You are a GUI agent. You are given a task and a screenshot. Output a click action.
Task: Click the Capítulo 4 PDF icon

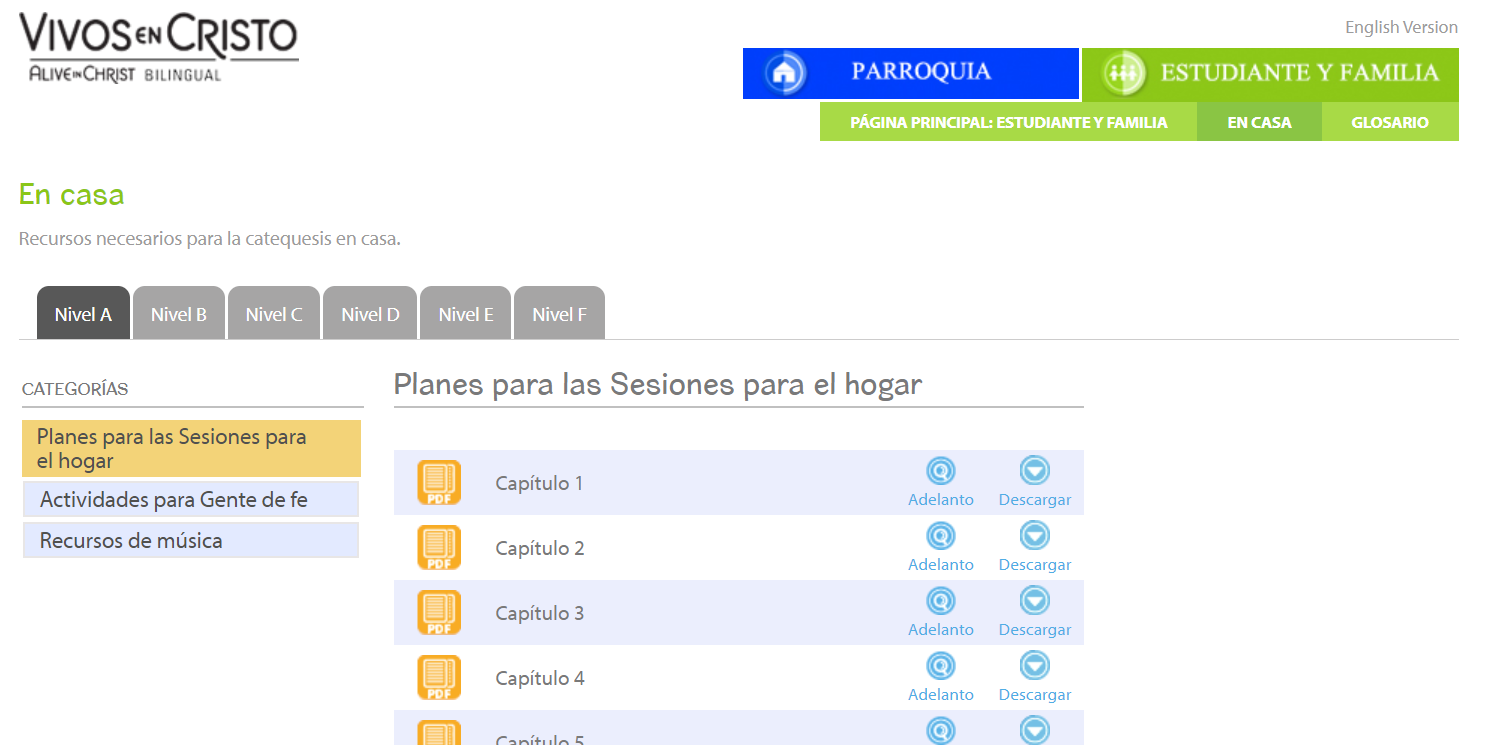coord(439,678)
